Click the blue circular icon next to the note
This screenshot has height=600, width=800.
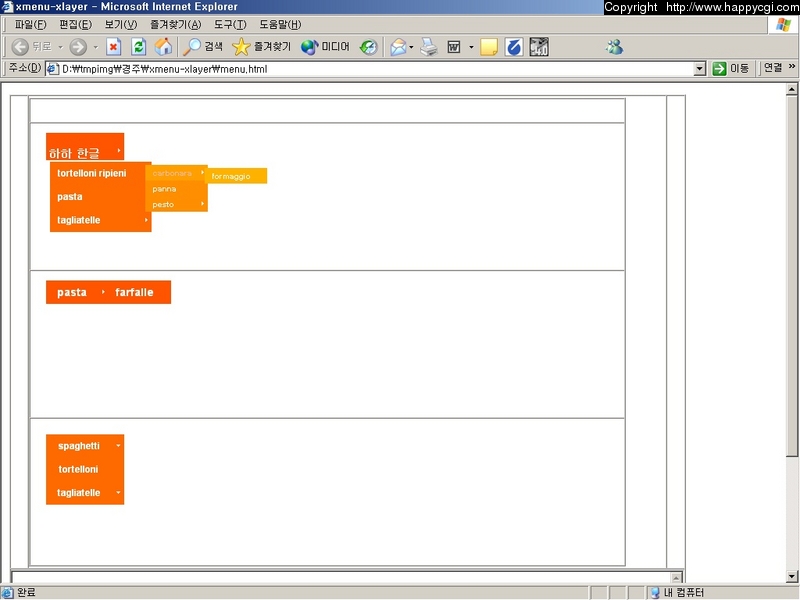point(514,47)
